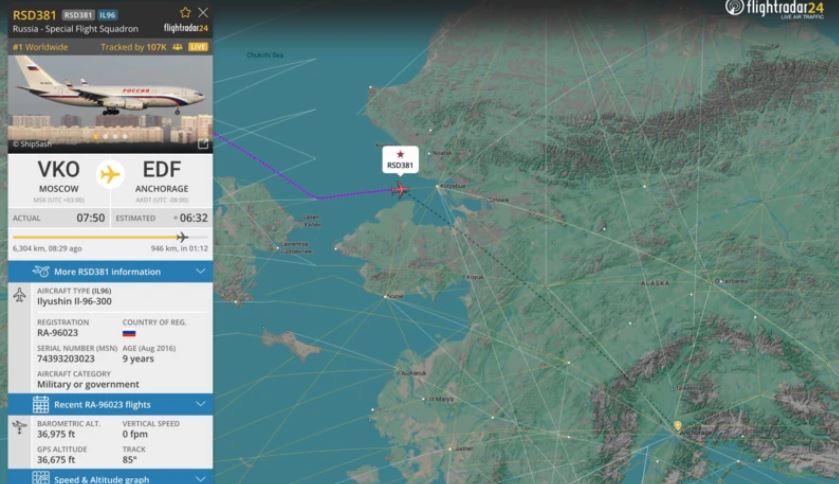Expand More RSD381 information section
The height and width of the screenshot is (484, 839).
point(110,272)
